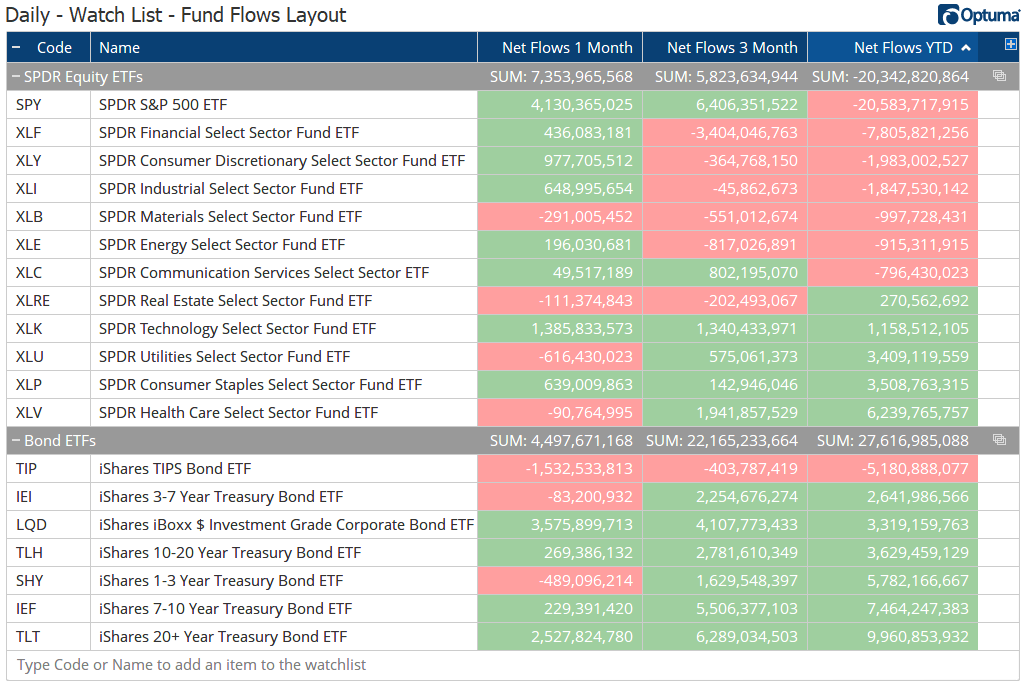The width and height of the screenshot is (1026, 688).
Task: Select iShares 7-10 Year Treasury Bond ETF
Action: point(225,609)
